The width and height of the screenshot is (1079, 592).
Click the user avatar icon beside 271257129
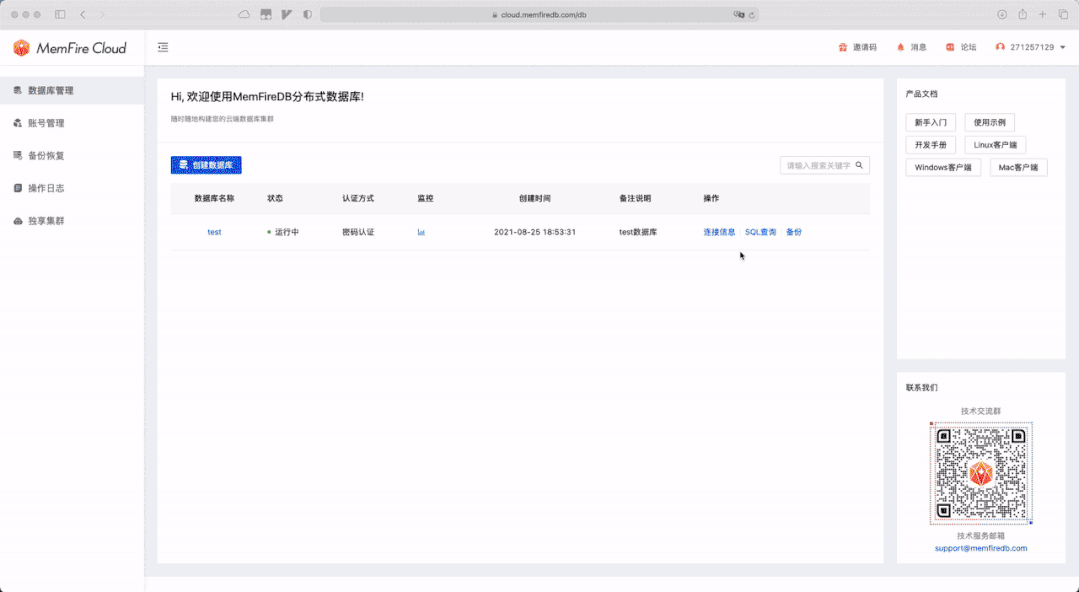pyautogui.click(x=1000, y=47)
